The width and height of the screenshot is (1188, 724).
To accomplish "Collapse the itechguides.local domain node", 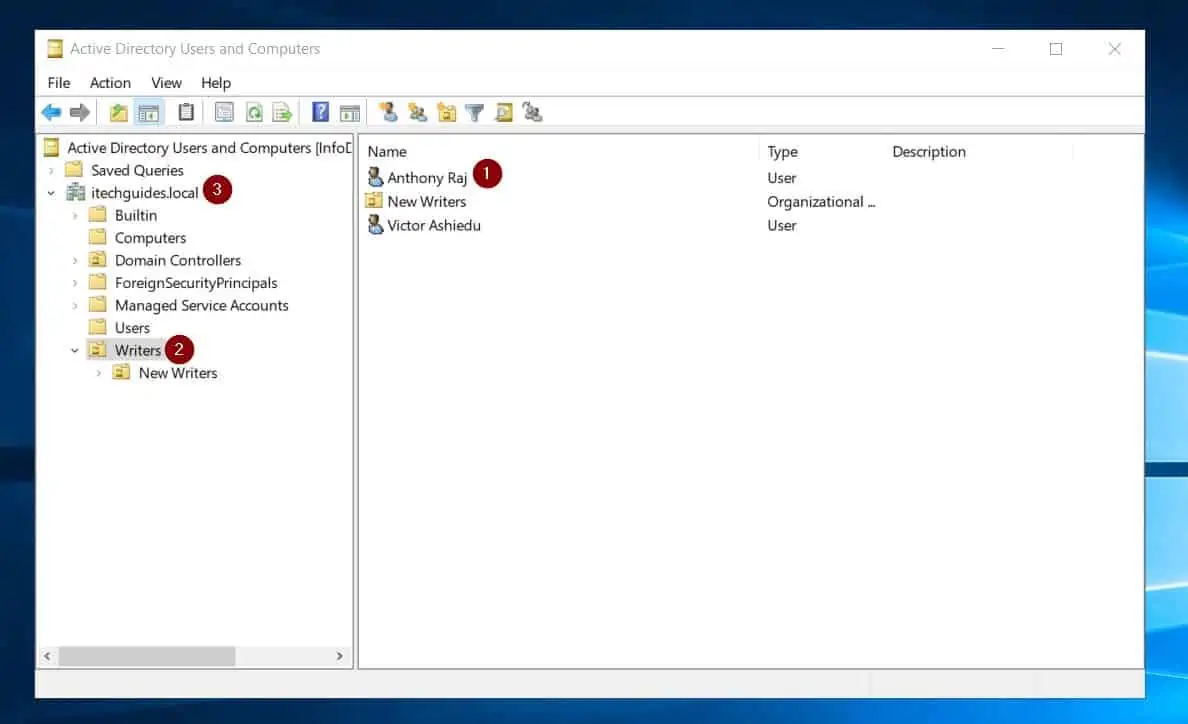I will point(51,193).
